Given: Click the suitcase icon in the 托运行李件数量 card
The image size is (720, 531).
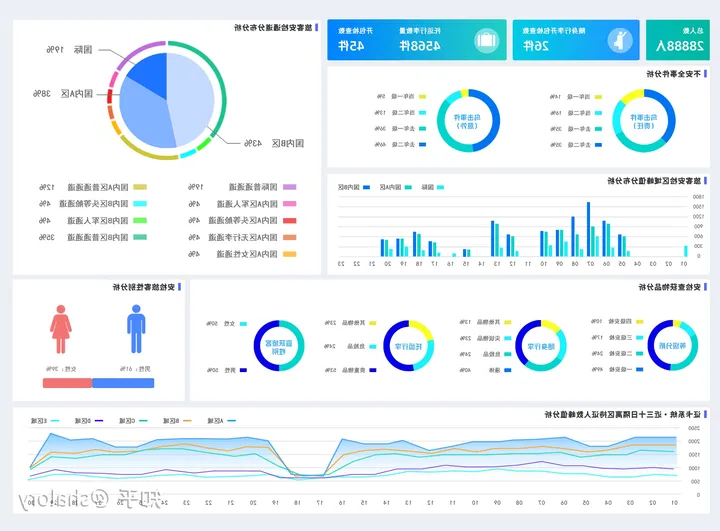Looking at the screenshot, I should tap(486, 41).
